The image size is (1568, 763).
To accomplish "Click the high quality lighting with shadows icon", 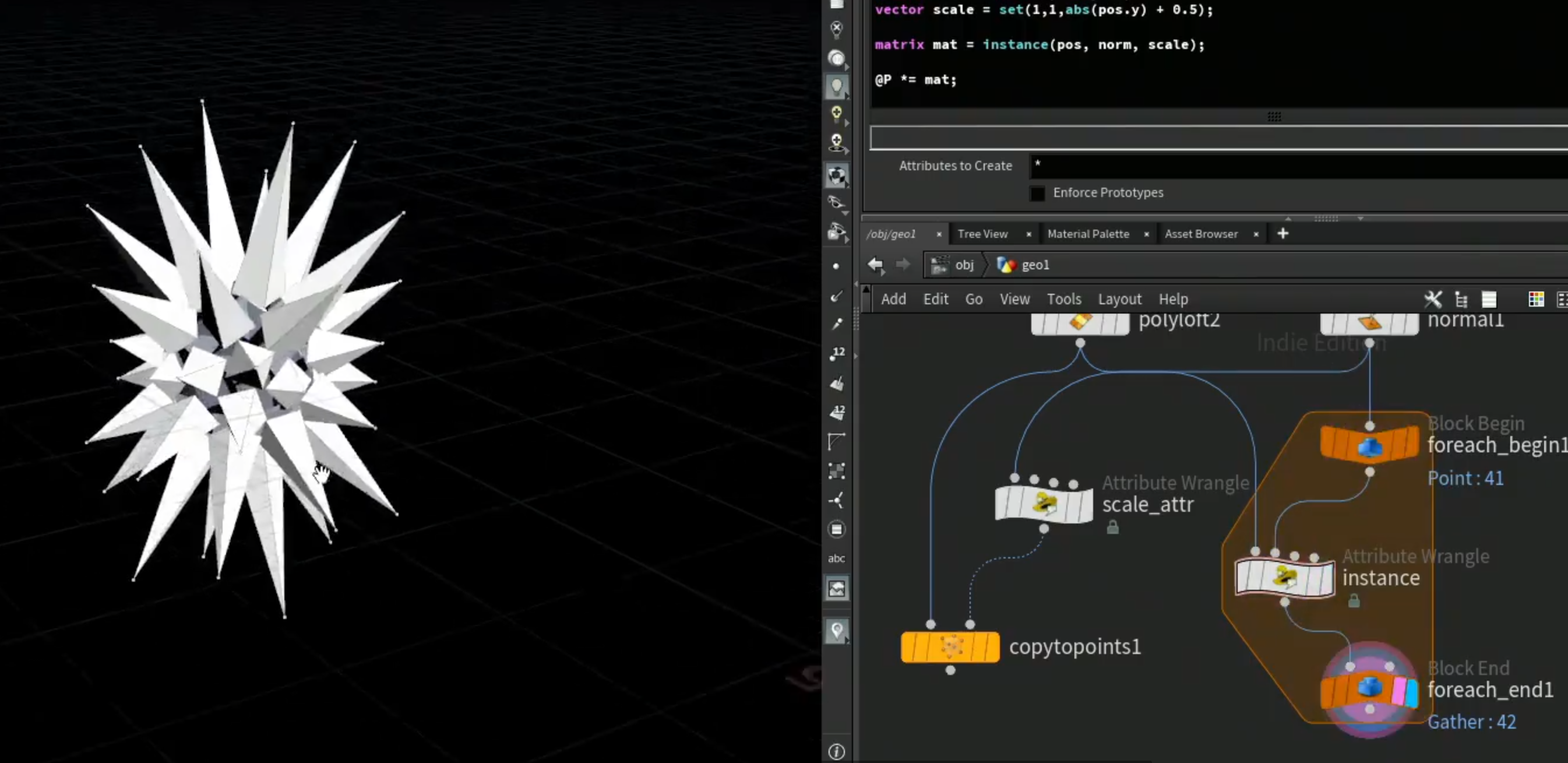I will click(837, 143).
